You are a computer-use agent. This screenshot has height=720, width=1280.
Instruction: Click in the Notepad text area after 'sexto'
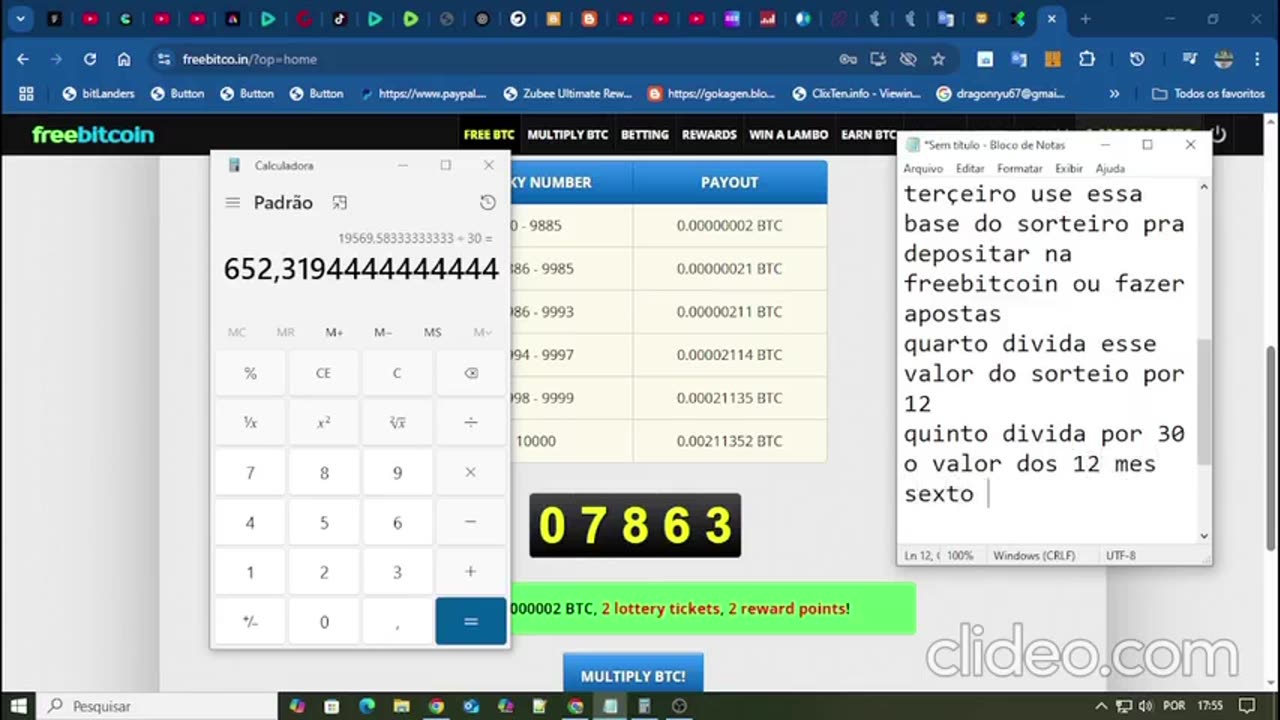pyautogui.click(x=987, y=494)
